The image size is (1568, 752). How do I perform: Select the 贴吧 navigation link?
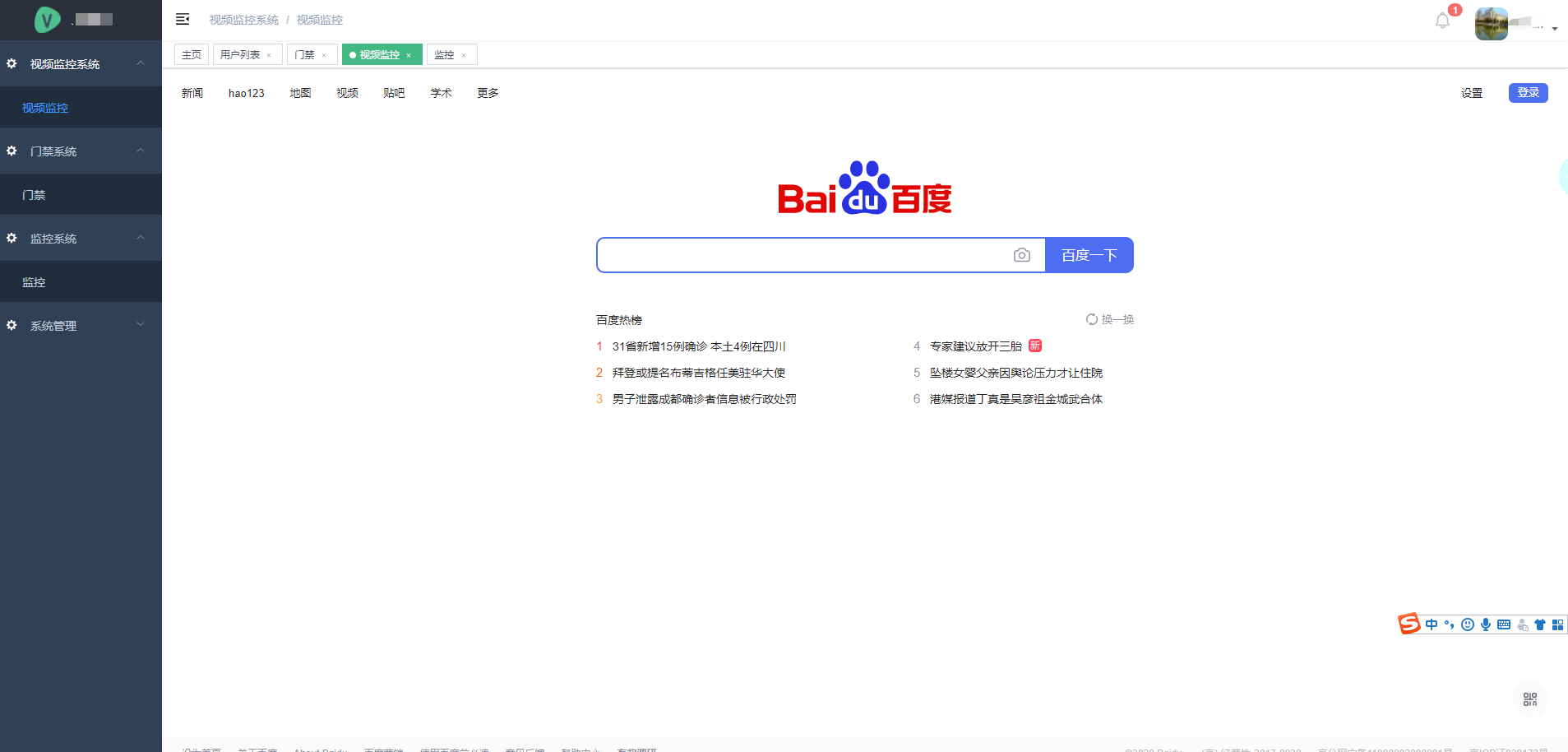394,93
